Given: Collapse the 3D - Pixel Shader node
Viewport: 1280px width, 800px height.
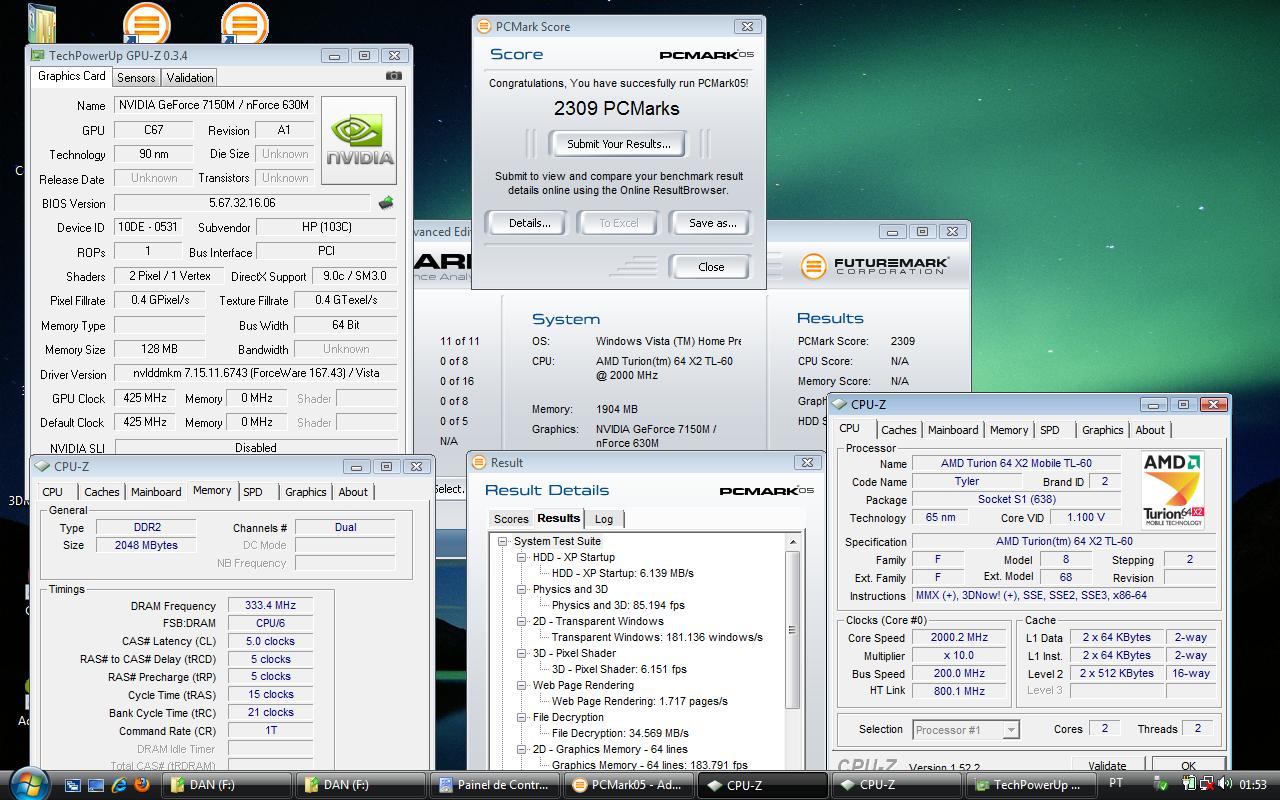Looking at the screenshot, I should tap(522, 653).
